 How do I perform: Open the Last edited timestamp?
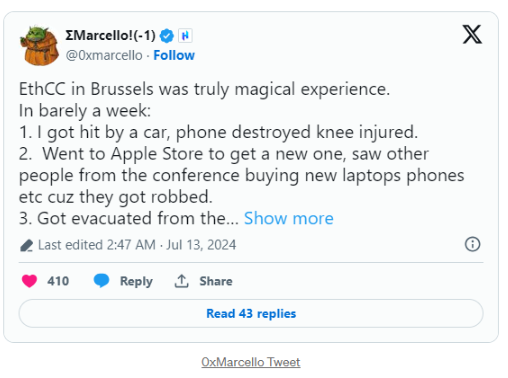(137, 245)
